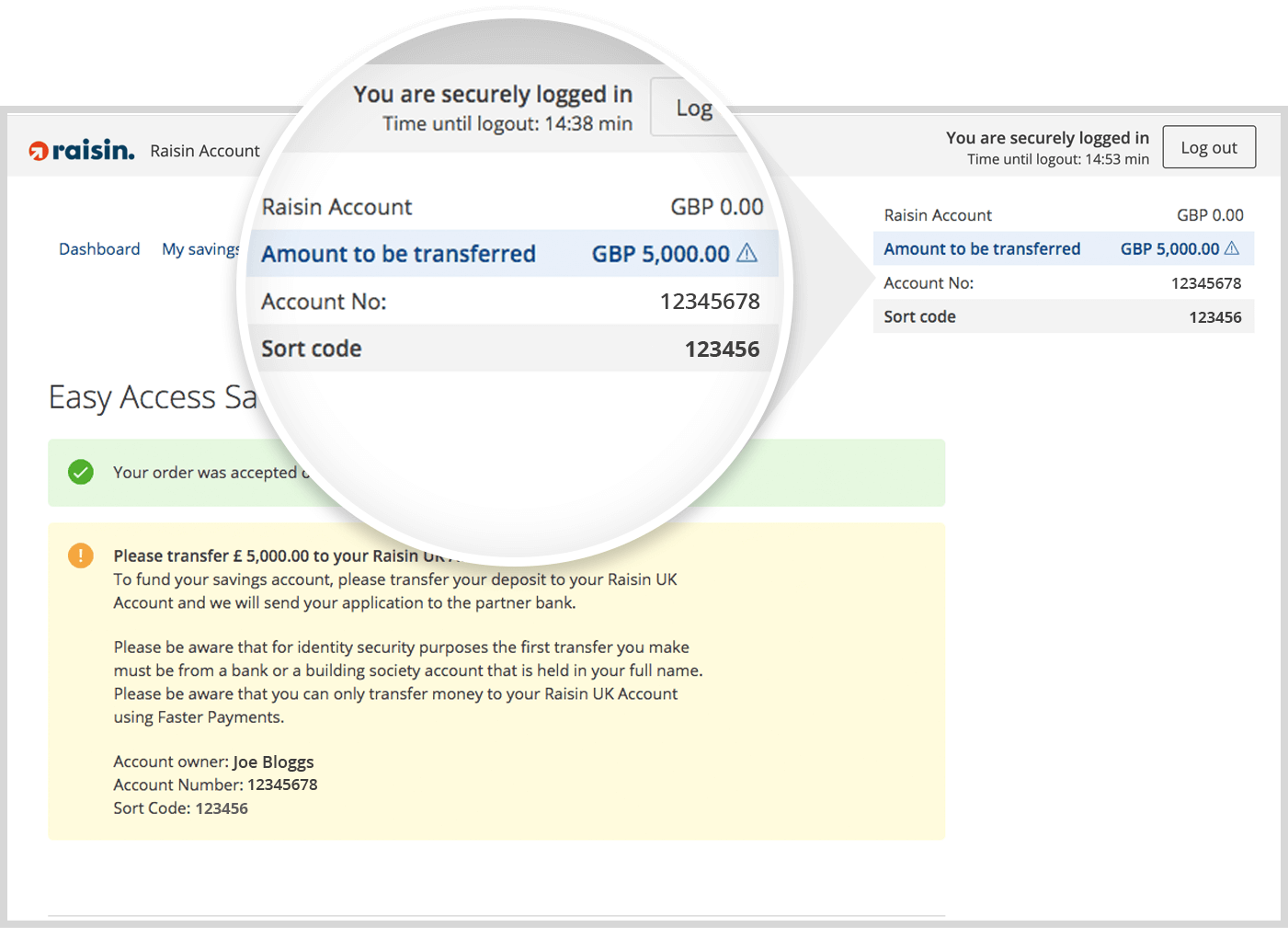Screen dimensions: 1288x928
Task: Click sidebar 'GBP 0.00' balance
Action: 1210,215
